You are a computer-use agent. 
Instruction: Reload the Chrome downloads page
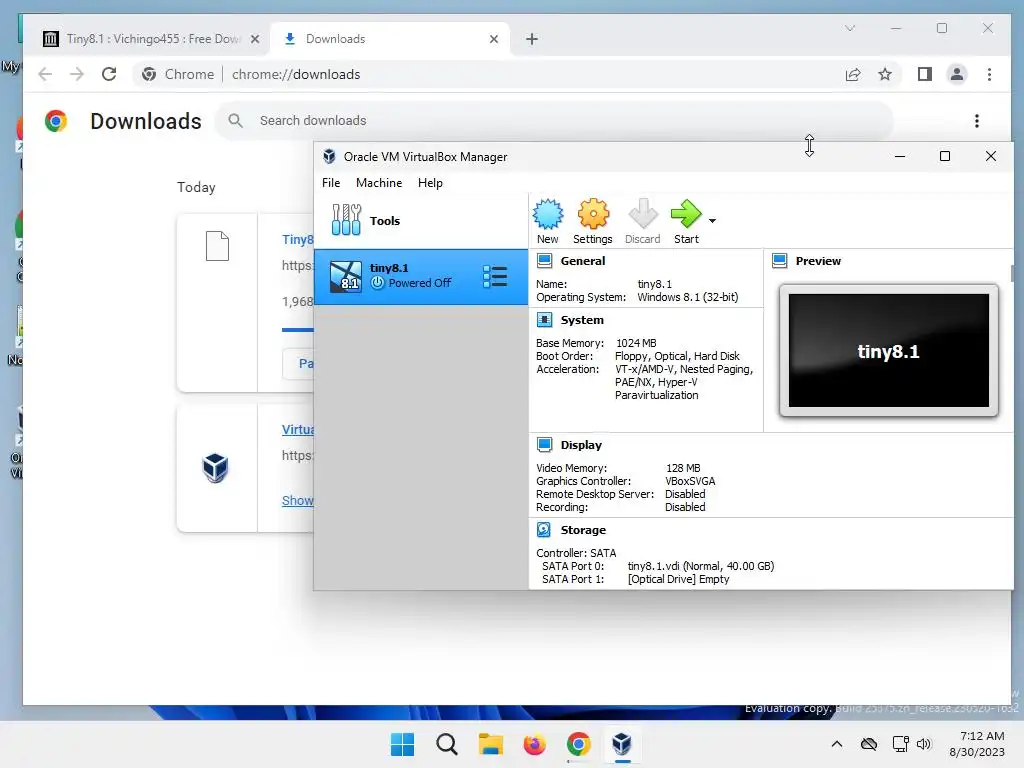click(109, 74)
